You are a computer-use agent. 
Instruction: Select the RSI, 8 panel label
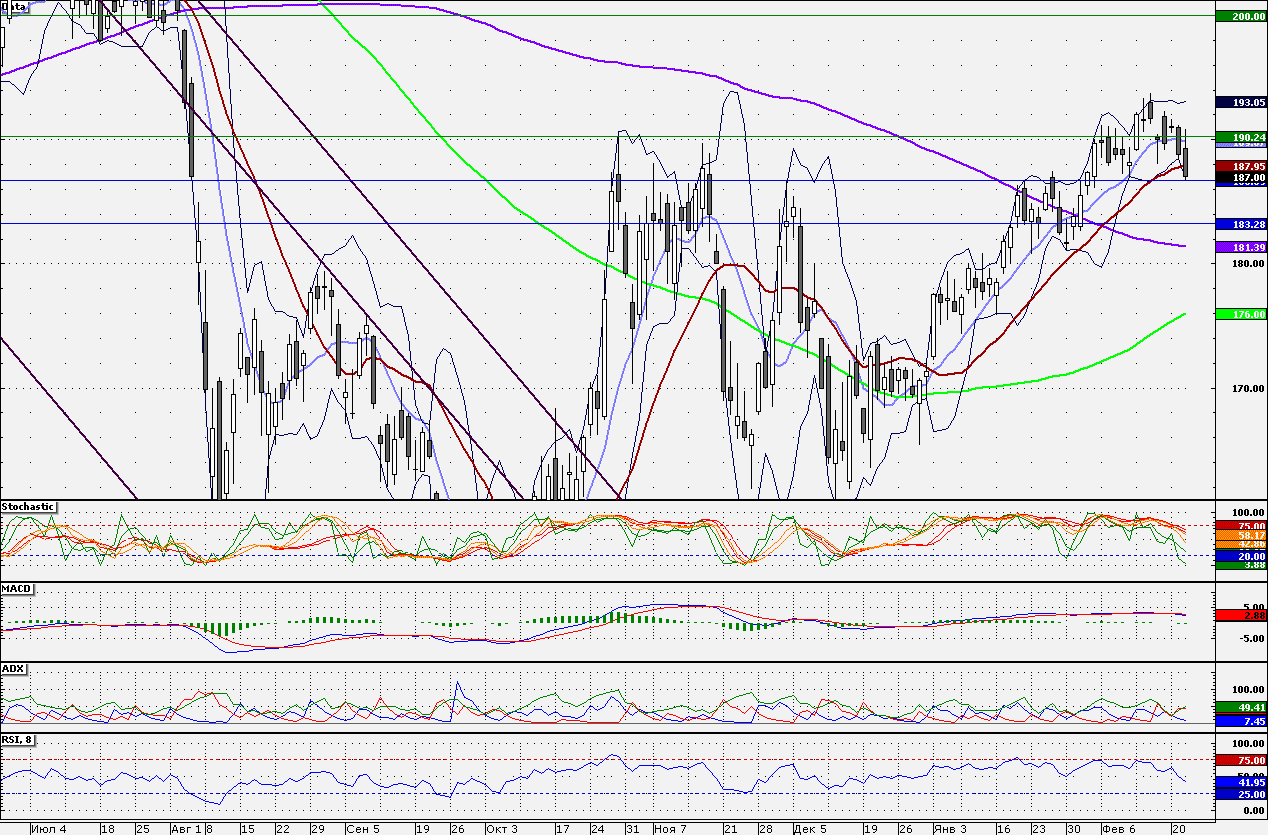point(20,740)
